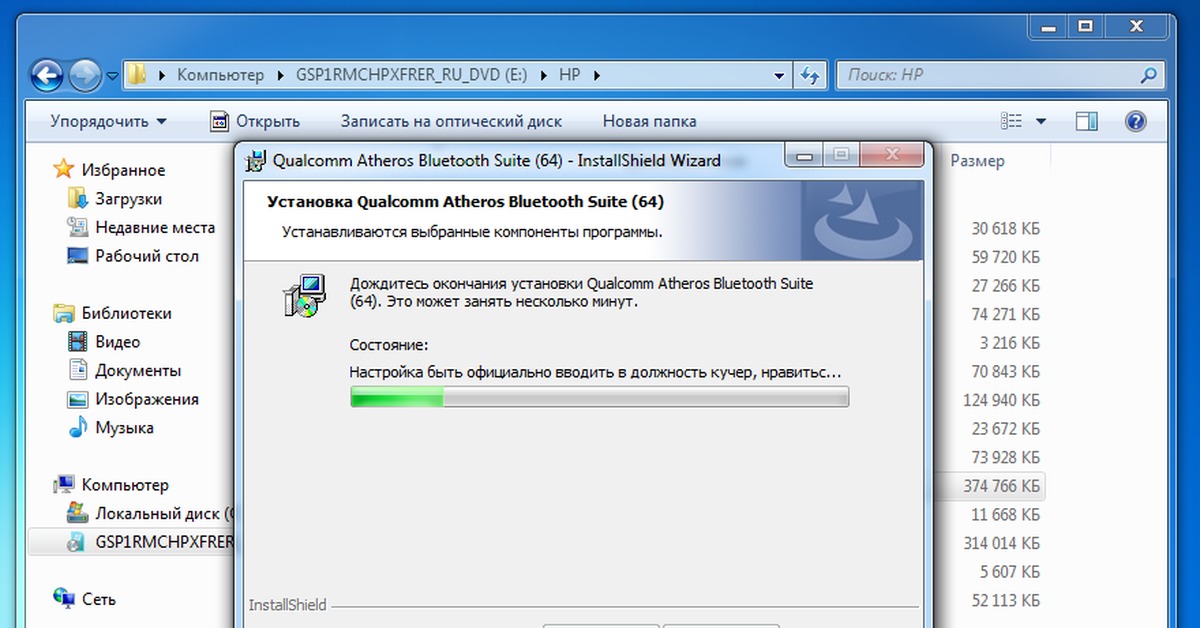Click the Открыть toolbar button

coord(256,121)
